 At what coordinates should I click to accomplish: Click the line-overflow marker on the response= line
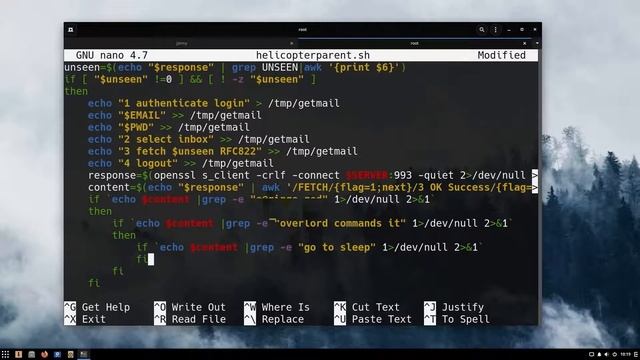535,175
